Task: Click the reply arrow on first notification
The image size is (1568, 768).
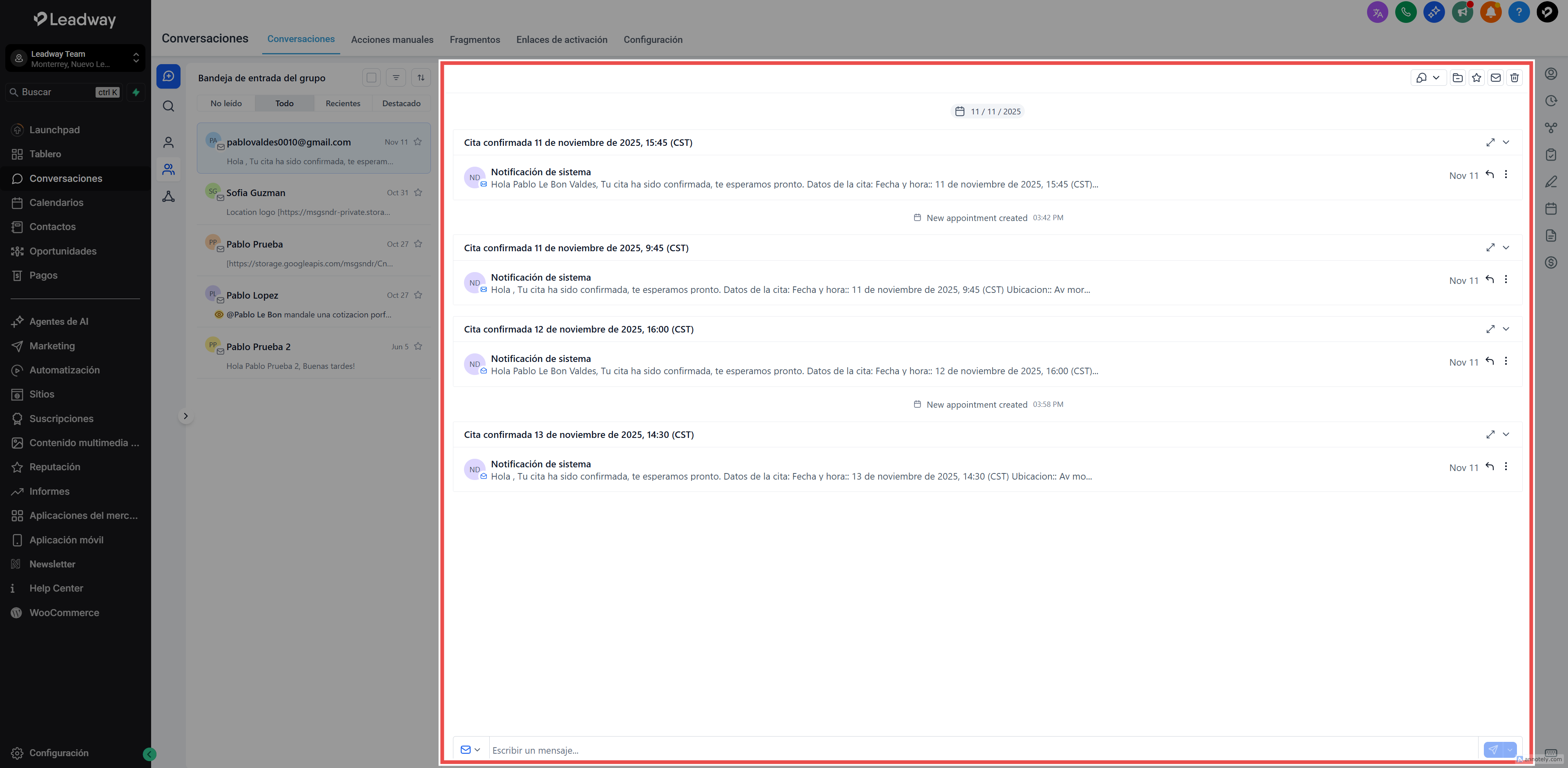Action: point(1490,174)
